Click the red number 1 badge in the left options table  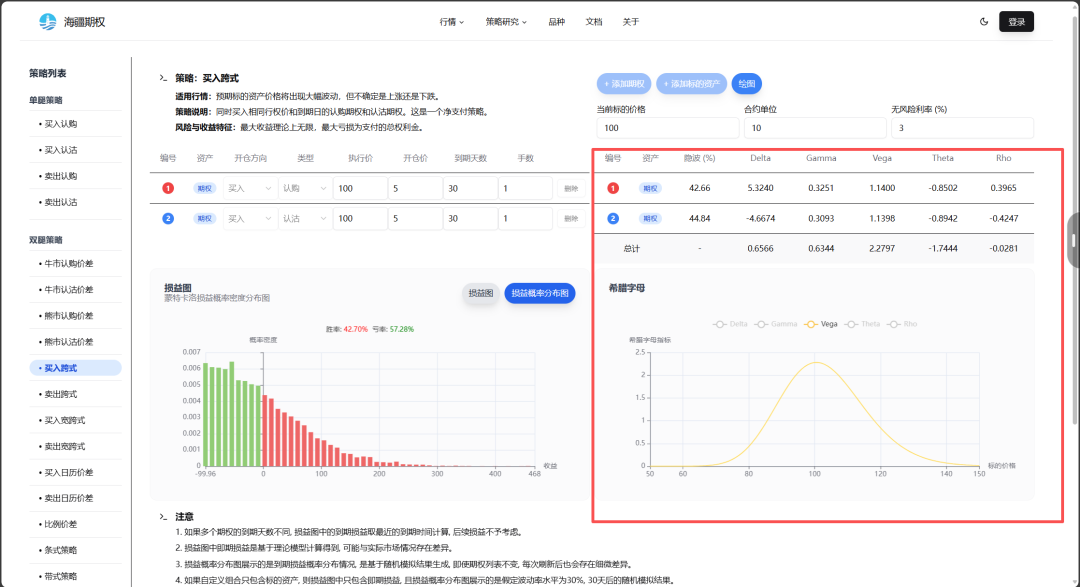click(168, 188)
